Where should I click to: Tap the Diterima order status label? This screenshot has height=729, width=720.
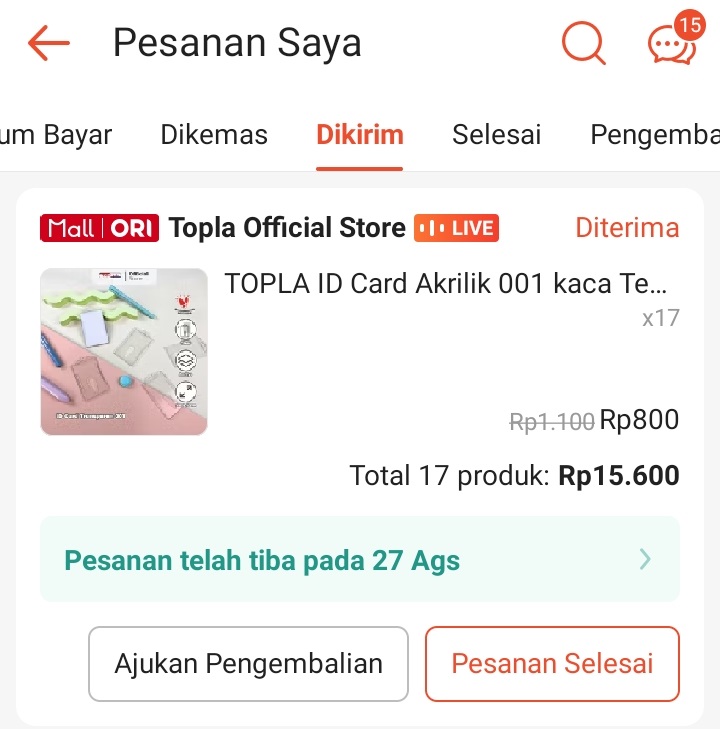coord(627,228)
